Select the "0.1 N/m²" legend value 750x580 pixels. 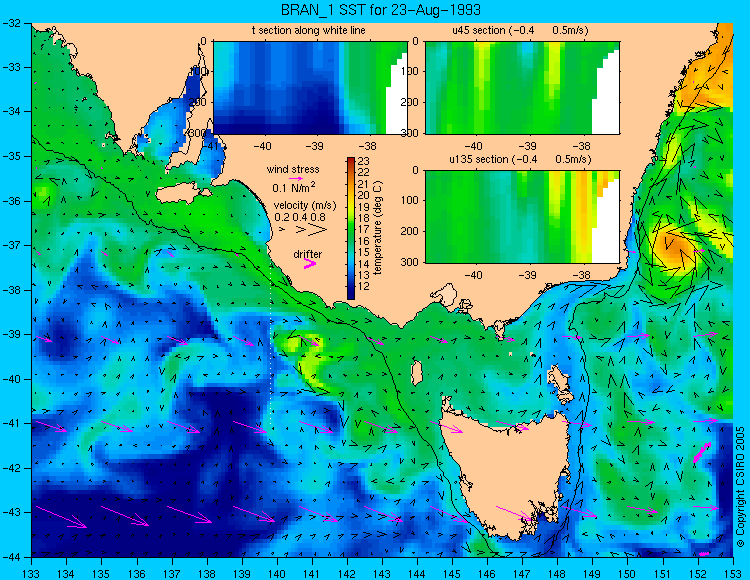point(293,187)
